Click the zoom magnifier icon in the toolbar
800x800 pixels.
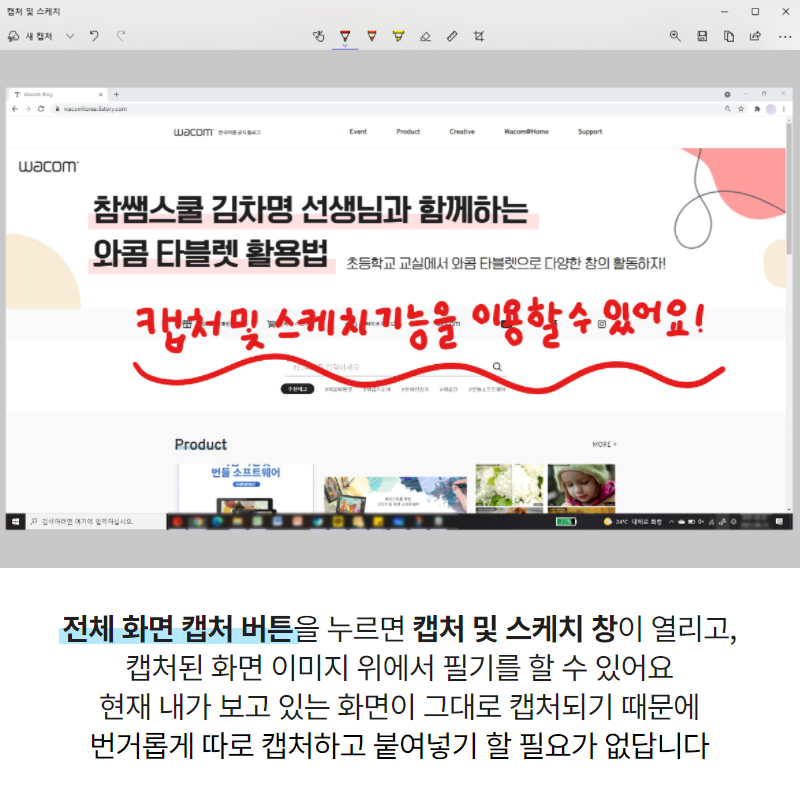coord(675,36)
